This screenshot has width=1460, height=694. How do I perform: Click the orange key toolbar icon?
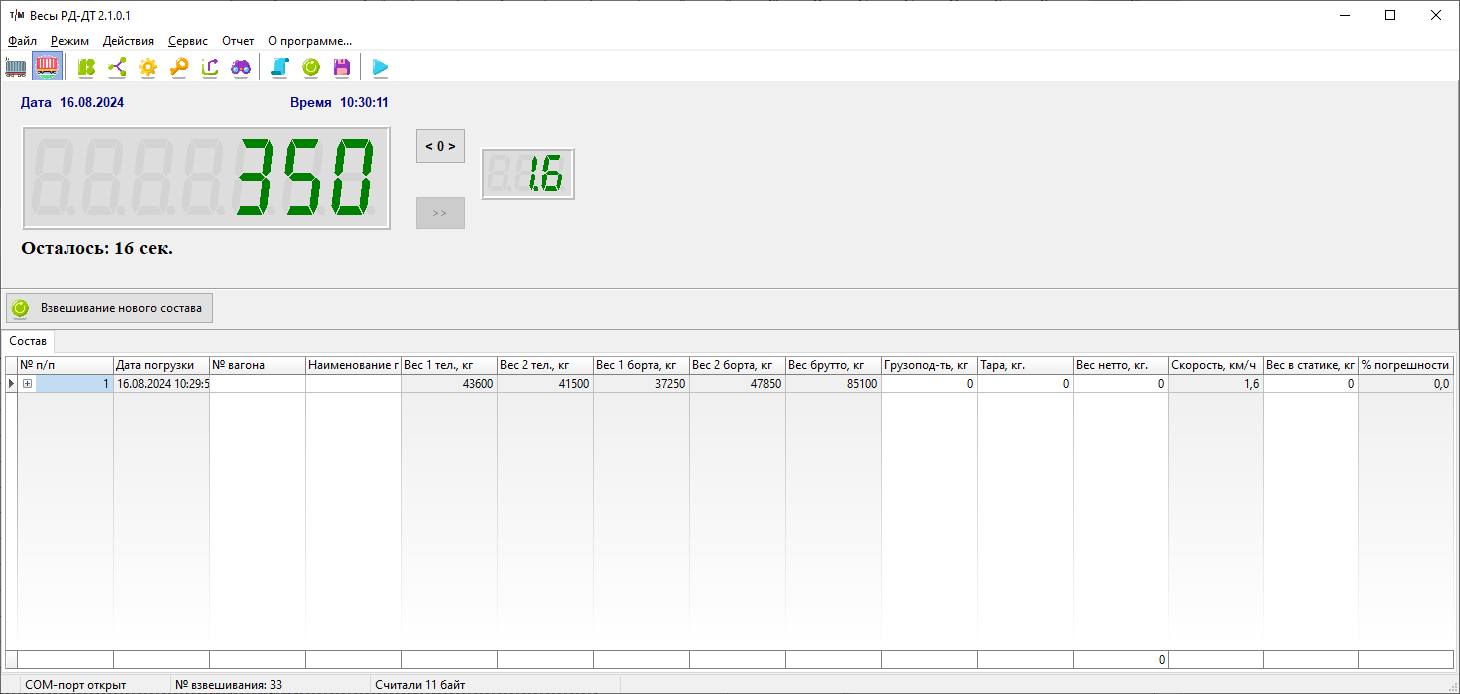coord(179,67)
